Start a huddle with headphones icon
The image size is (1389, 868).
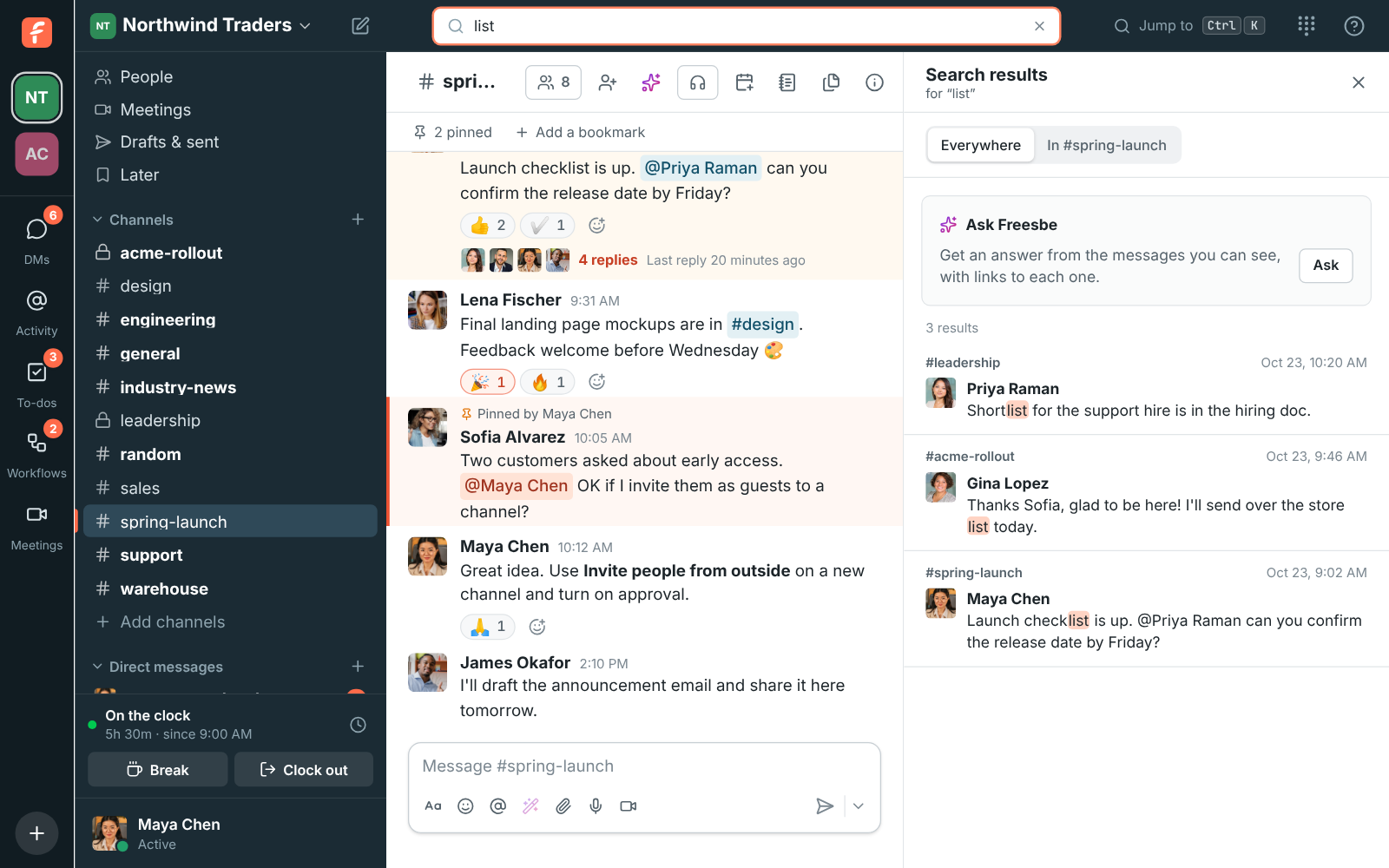point(698,82)
